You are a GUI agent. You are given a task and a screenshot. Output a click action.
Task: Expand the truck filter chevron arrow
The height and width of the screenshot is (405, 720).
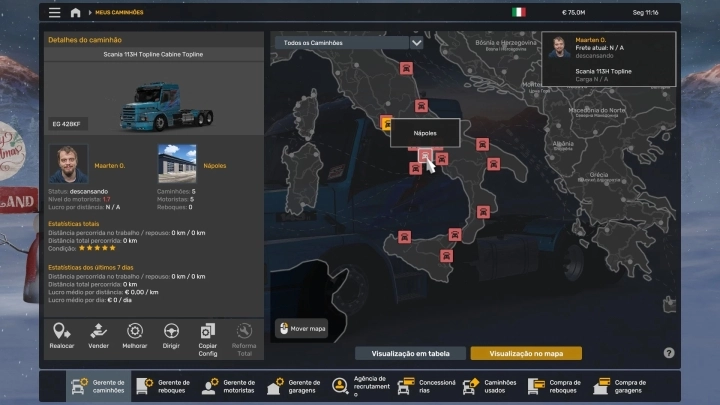tap(416, 43)
